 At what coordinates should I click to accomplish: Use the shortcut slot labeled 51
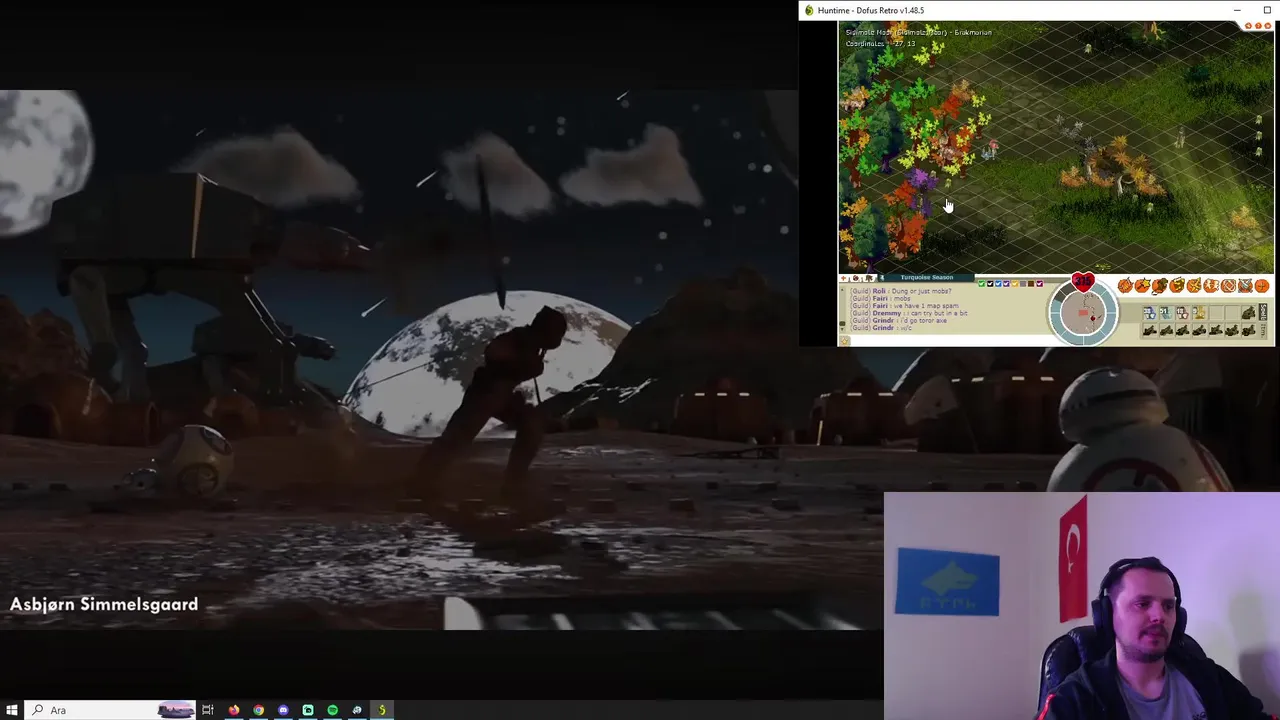pyautogui.click(x=1166, y=313)
